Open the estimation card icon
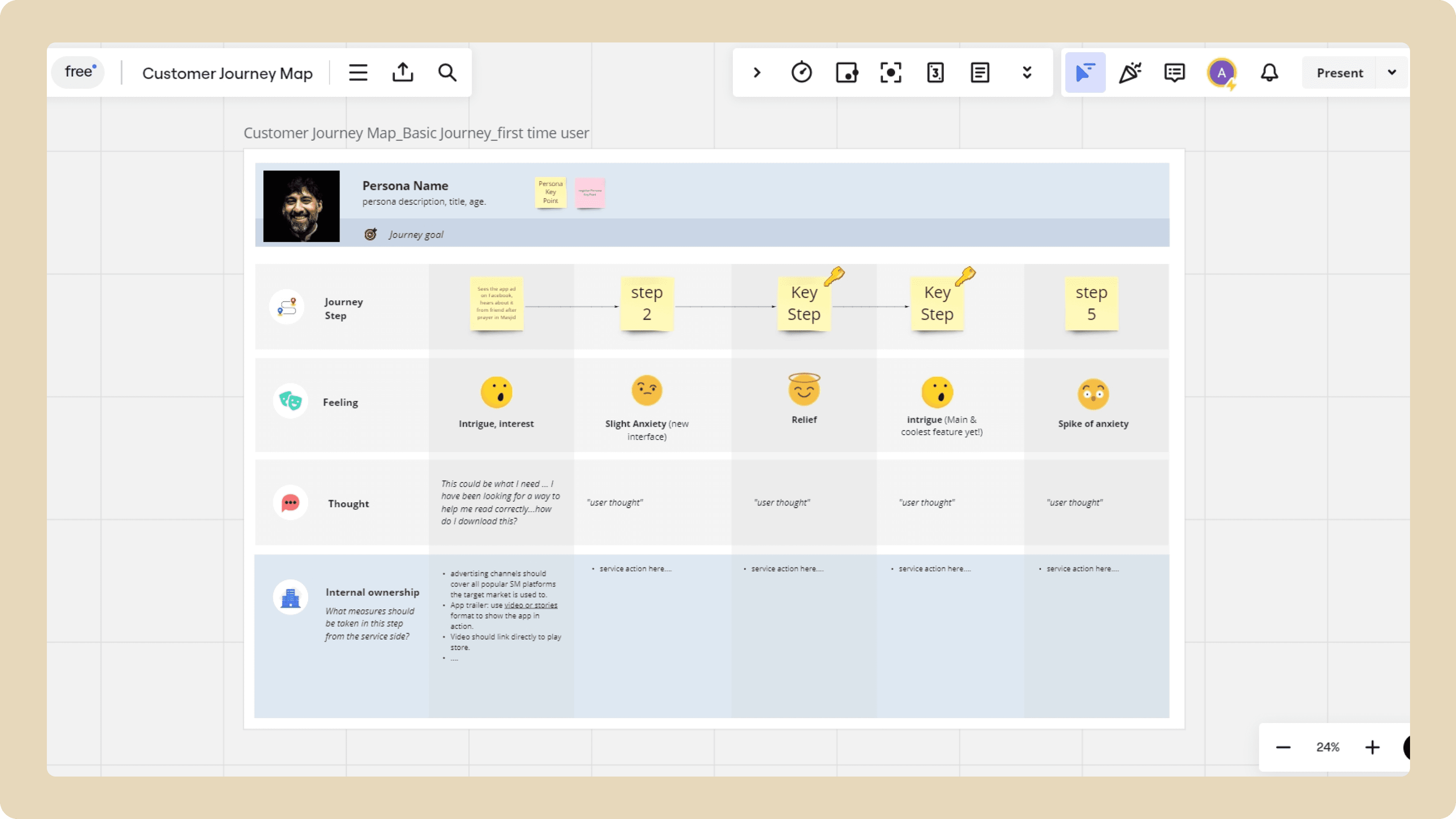This screenshot has width=1456, height=819. [x=935, y=73]
